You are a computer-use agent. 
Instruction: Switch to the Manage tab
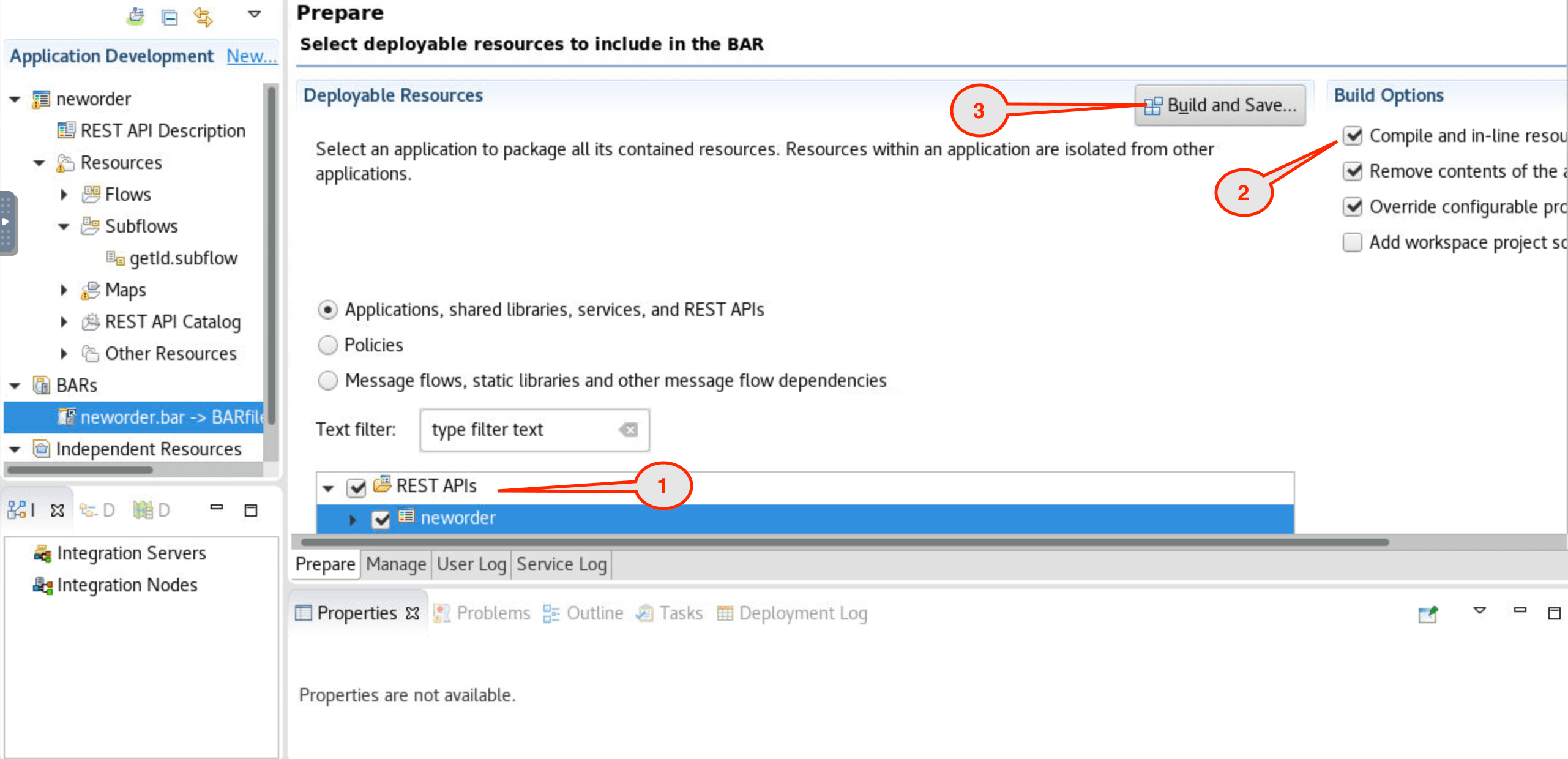point(396,564)
